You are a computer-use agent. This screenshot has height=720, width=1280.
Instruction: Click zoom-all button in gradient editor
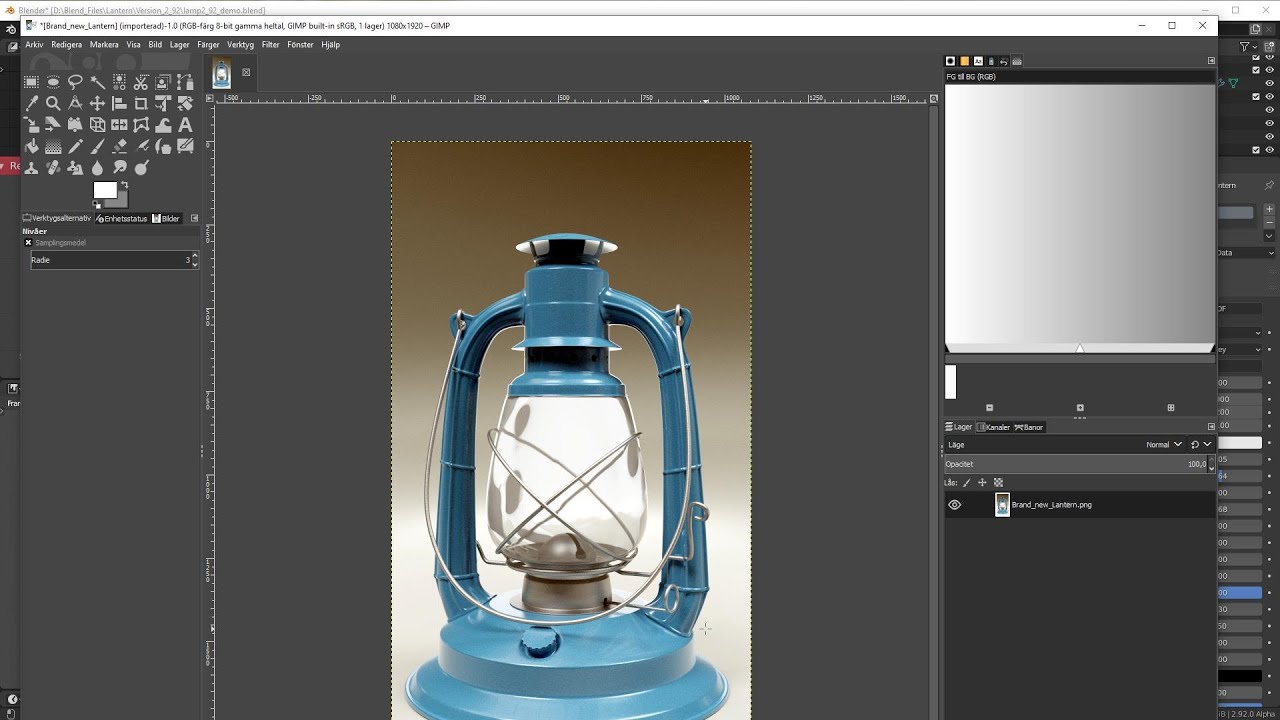click(x=1171, y=408)
